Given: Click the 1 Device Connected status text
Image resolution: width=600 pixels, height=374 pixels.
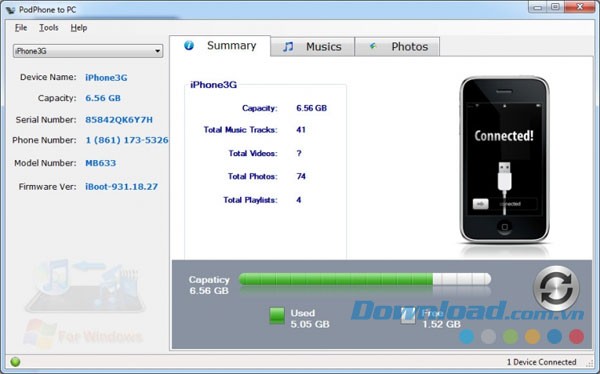Looking at the screenshot, I should click(541, 362).
